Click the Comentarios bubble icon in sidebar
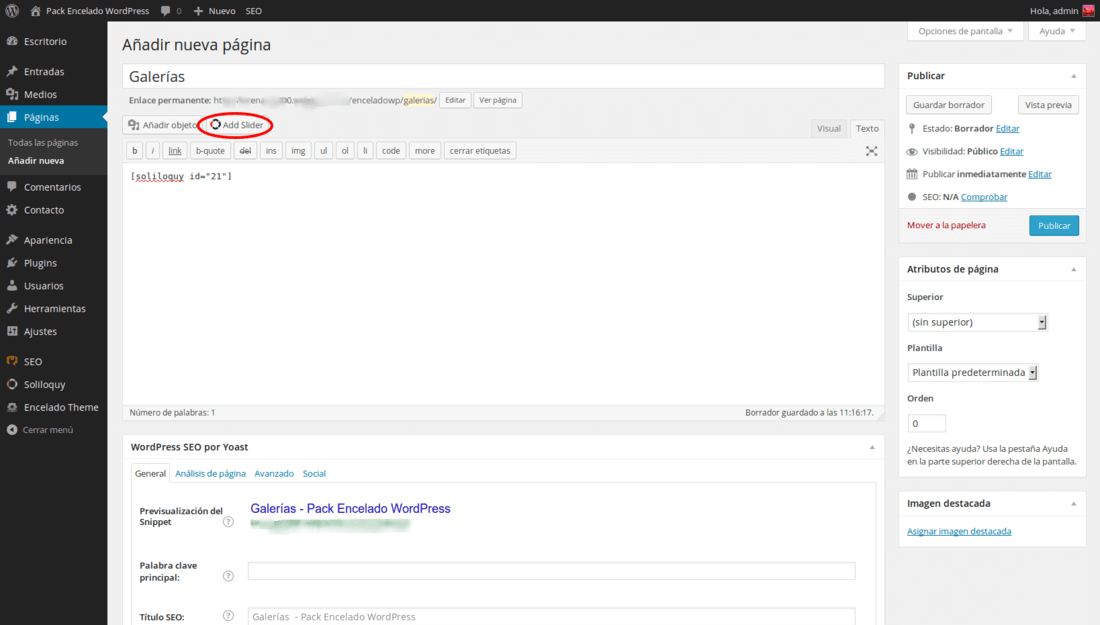This screenshot has height=625, width=1100. point(12,187)
